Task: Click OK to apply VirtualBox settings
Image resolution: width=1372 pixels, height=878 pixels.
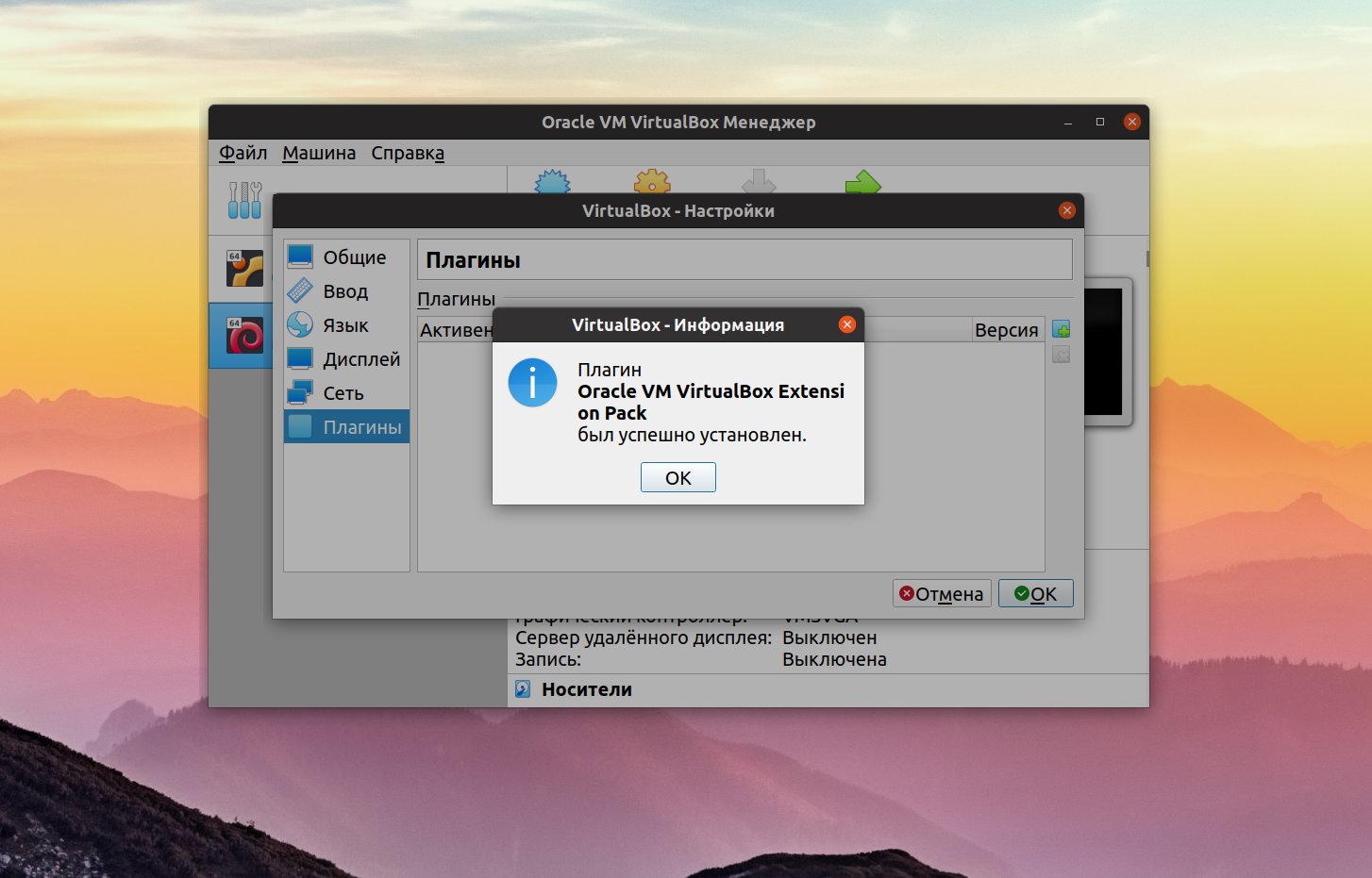Action: (1035, 593)
